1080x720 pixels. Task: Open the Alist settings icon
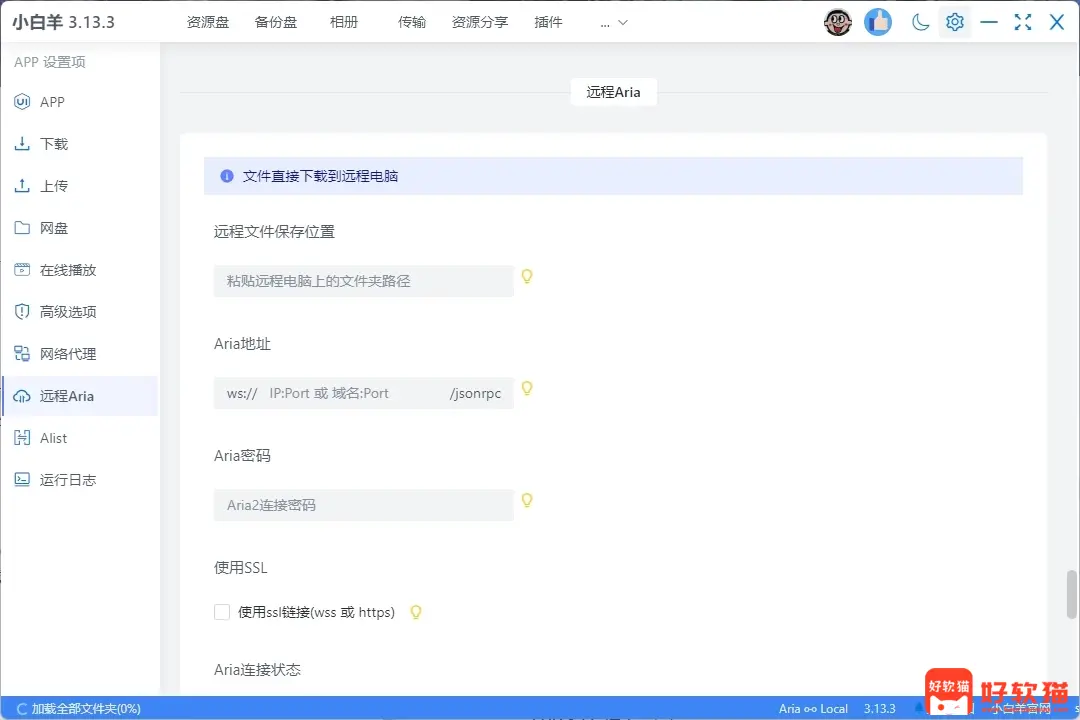pos(22,438)
